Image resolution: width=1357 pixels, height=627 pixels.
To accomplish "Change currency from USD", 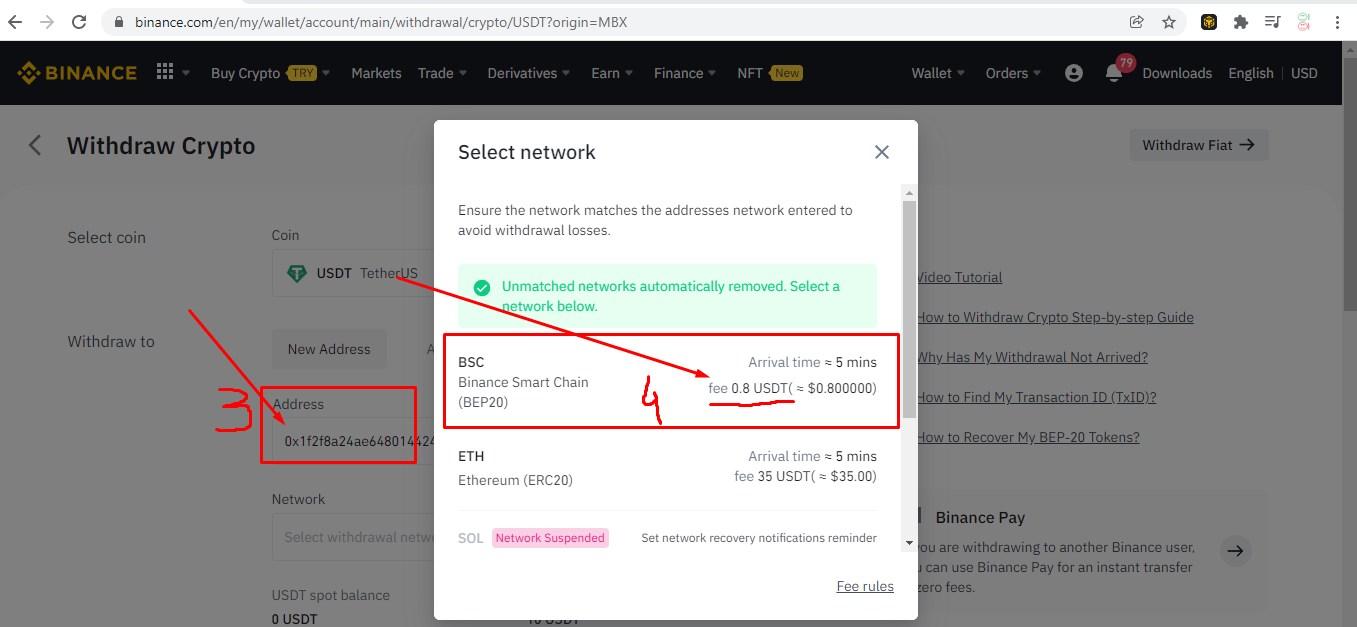I will pyautogui.click(x=1304, y=73).
